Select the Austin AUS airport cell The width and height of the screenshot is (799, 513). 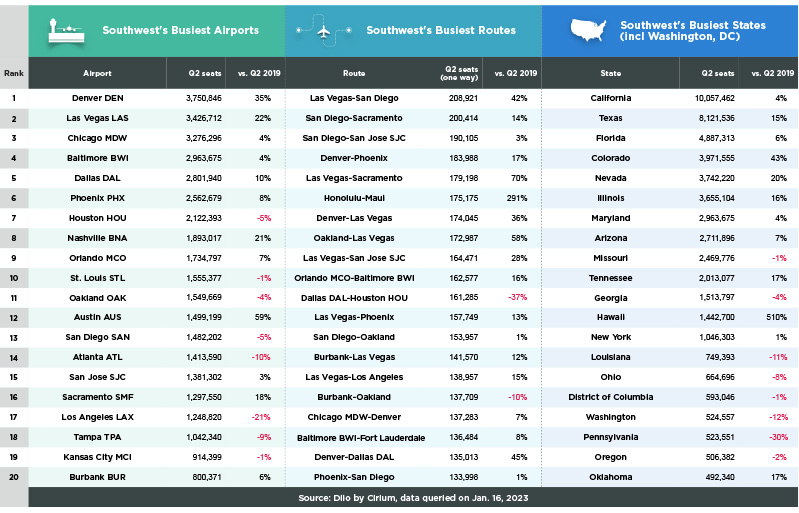(x=97, y=317)
